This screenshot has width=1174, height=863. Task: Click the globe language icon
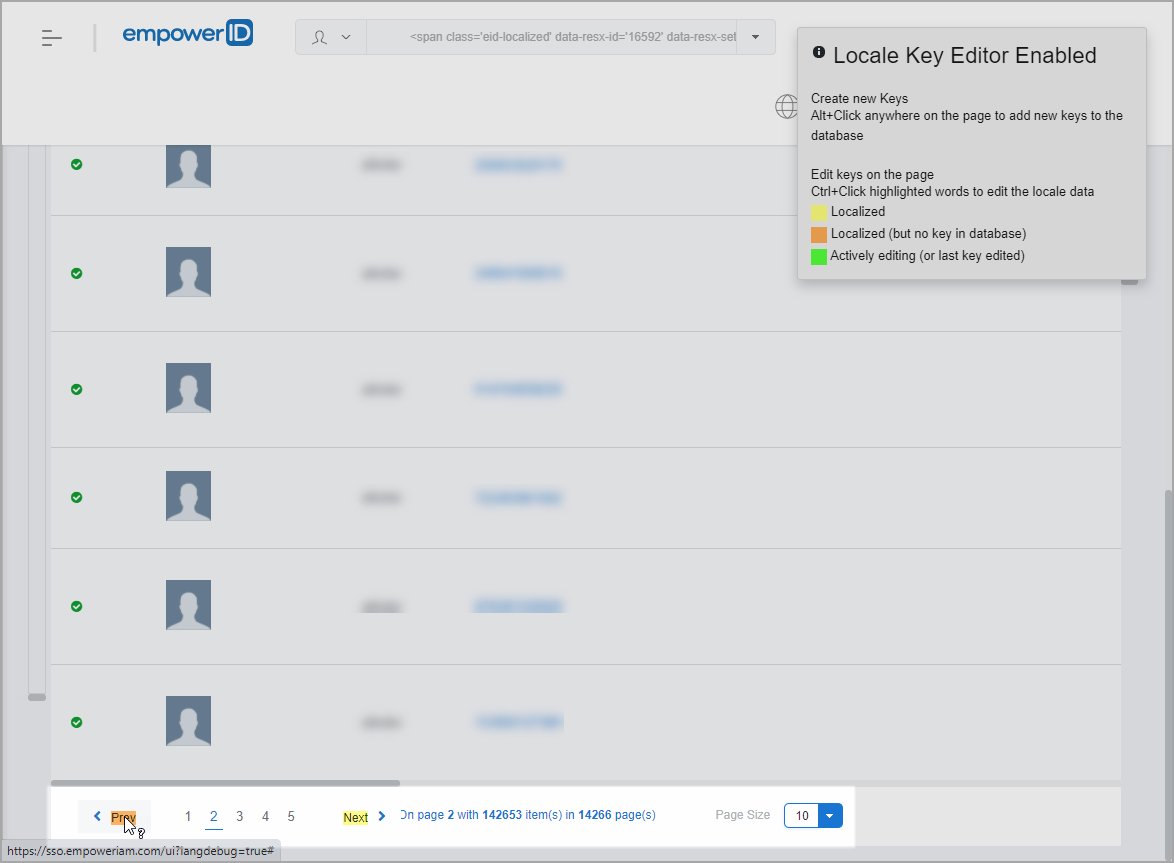click(x=787, y=106)
